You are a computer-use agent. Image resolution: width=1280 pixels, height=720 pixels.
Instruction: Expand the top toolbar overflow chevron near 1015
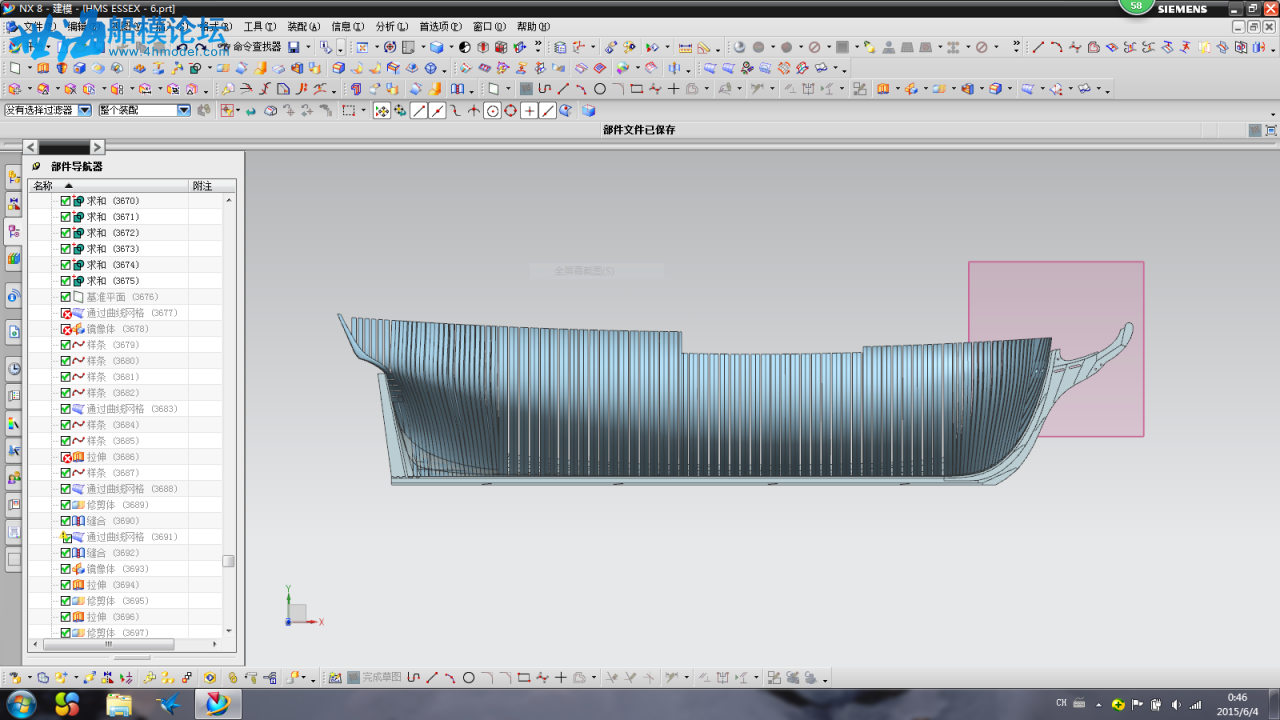click(x=1016, y=47)
